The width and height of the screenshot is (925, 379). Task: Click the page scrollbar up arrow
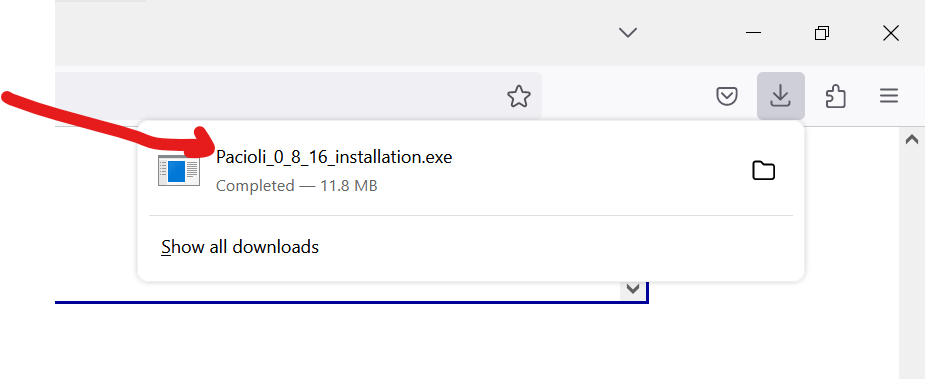point(911,139)
